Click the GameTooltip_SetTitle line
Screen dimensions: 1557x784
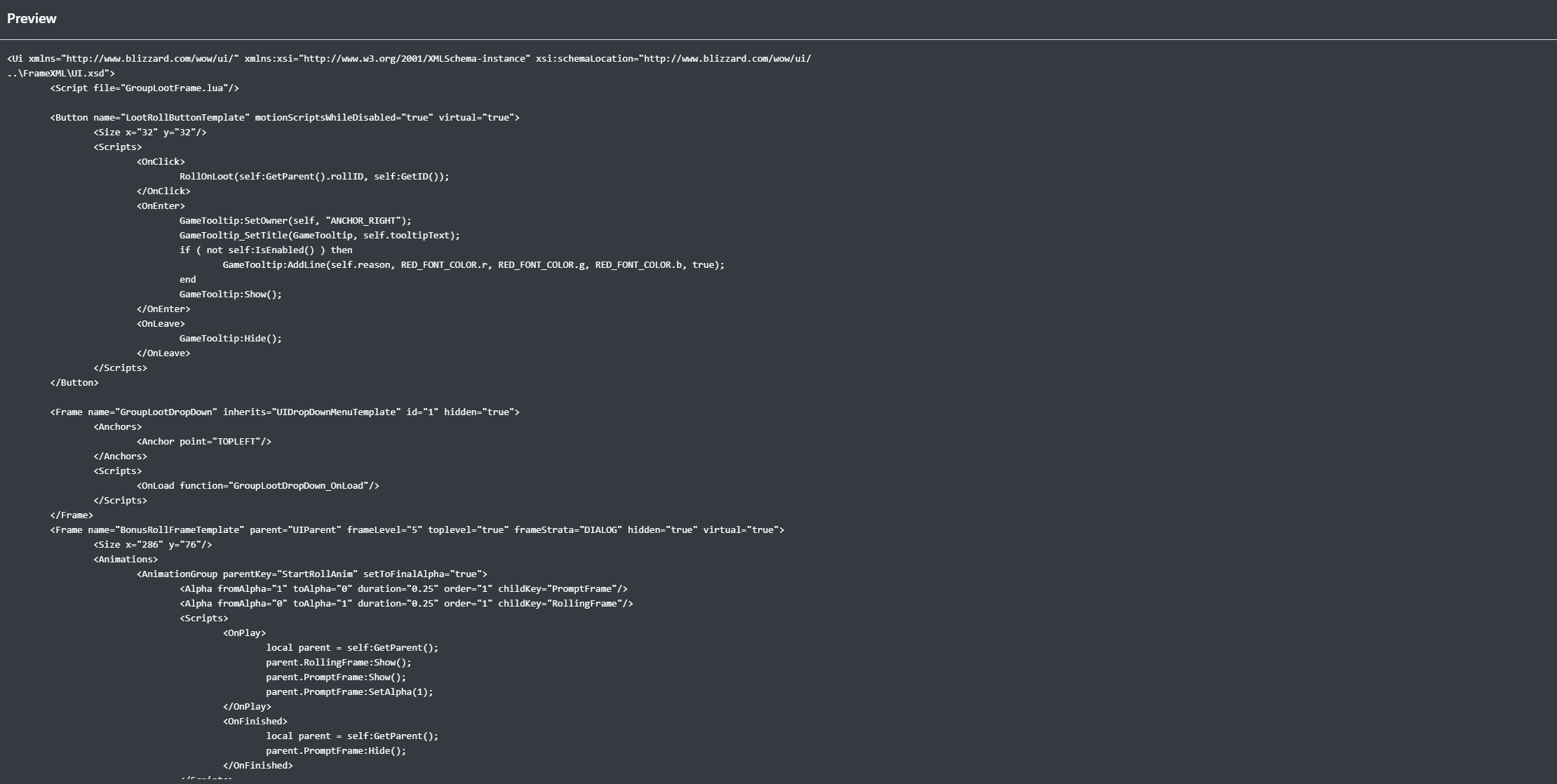tap(319, 236)
